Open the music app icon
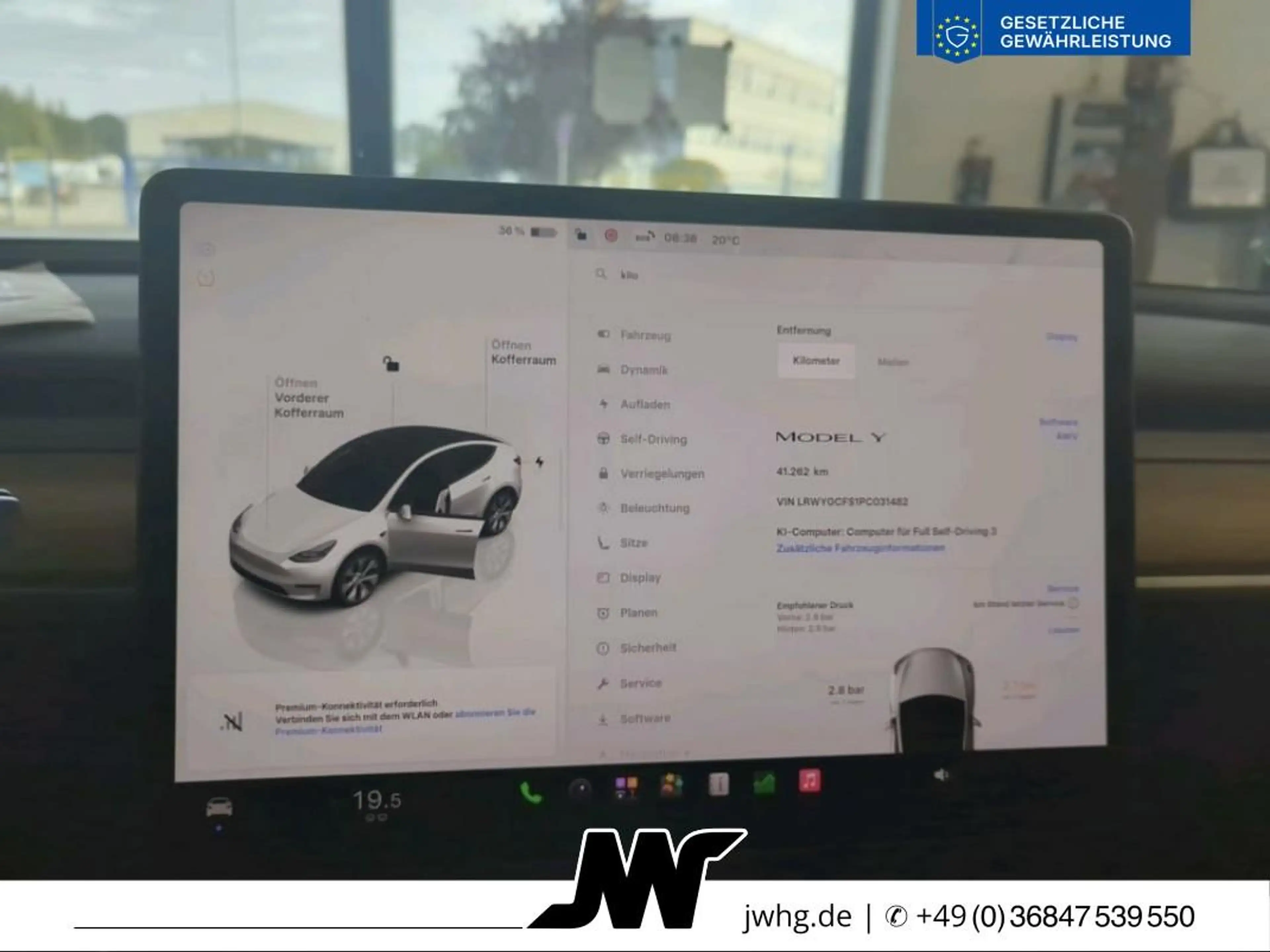This screenshot has height=952, width=1270. (x=810, y=781)
